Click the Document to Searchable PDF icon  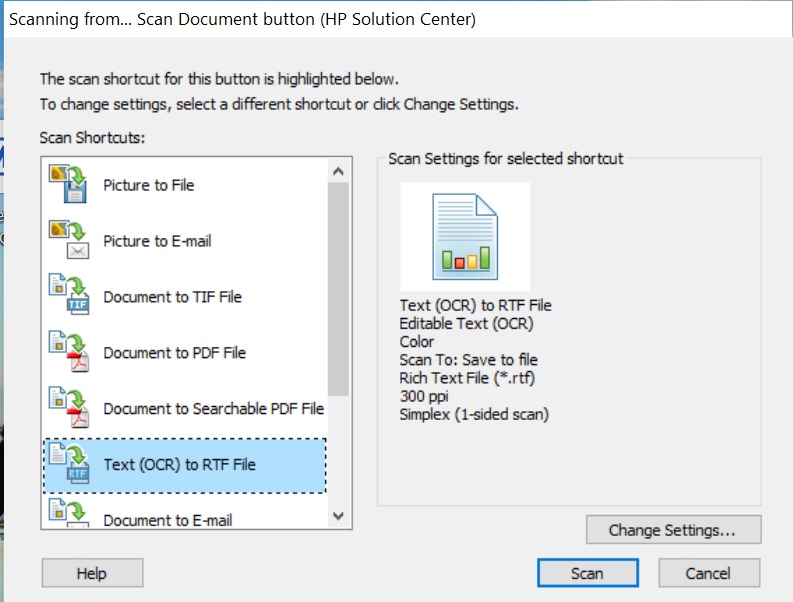[x=69, y=409]
